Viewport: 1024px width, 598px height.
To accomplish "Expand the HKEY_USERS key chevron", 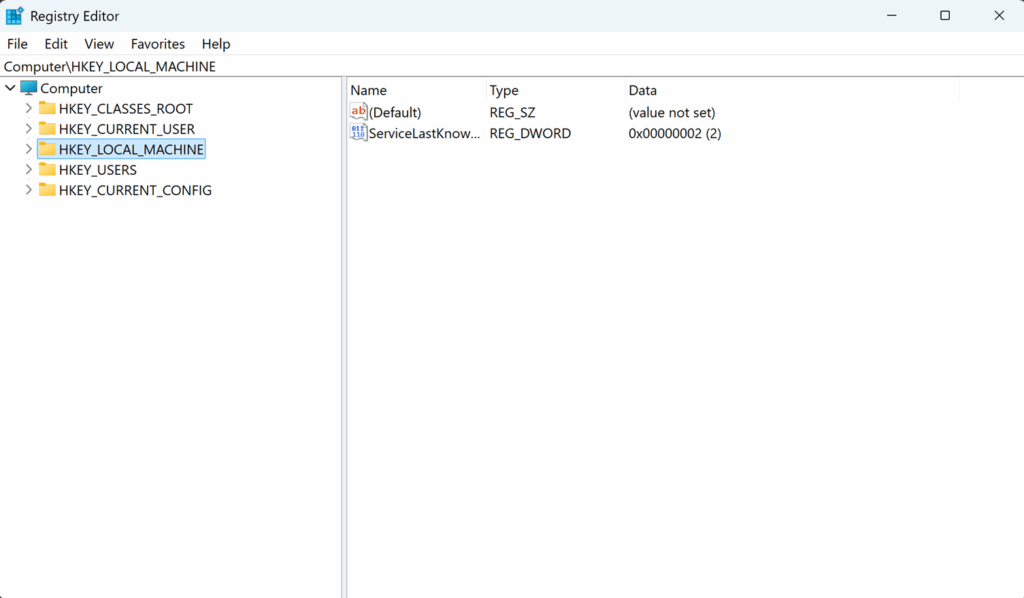I will click(x=28, y=169).
